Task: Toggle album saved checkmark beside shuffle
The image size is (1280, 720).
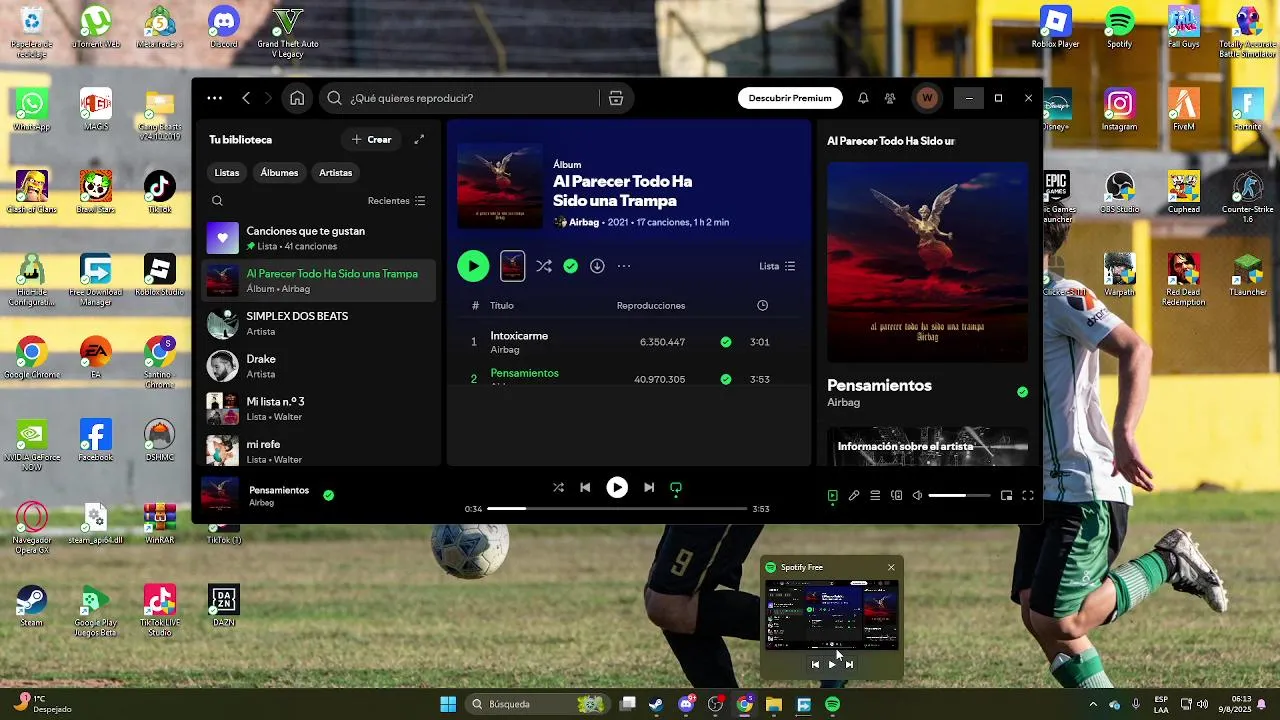Action: 570,266
